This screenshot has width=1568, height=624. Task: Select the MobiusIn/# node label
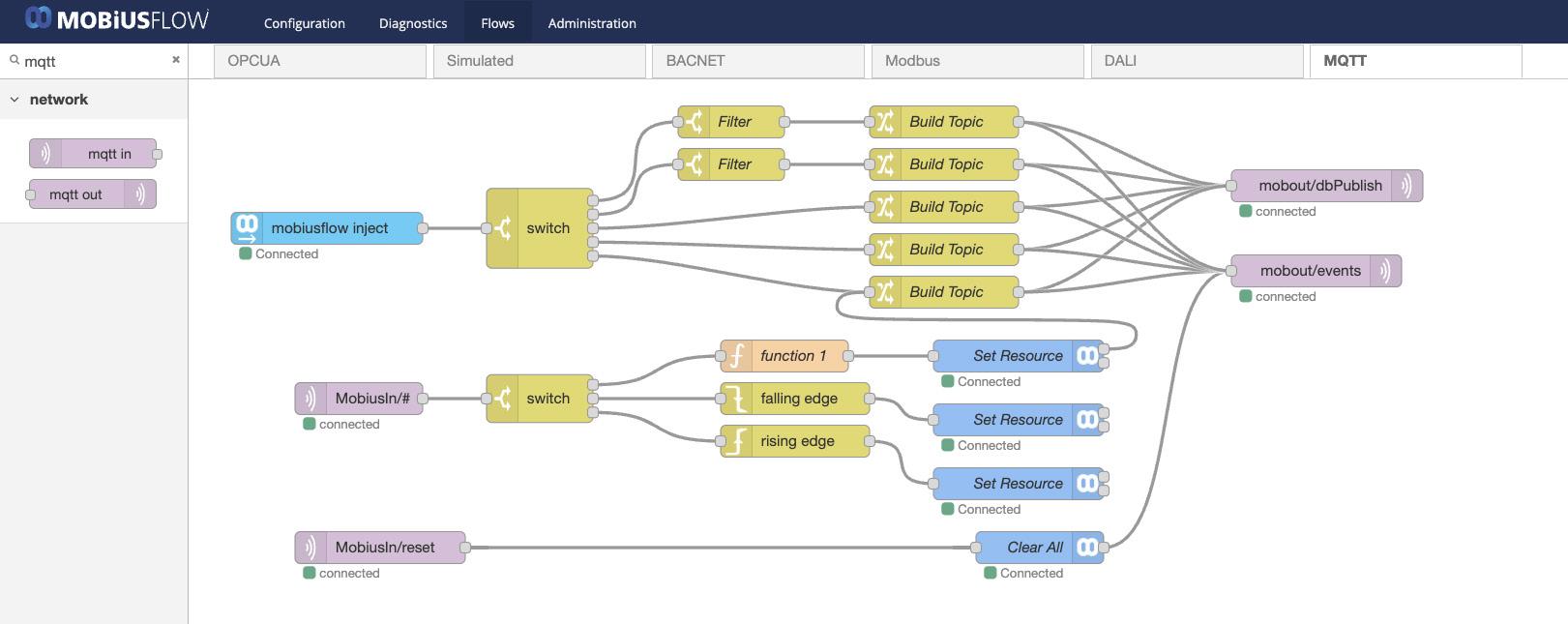pos(372,399)
